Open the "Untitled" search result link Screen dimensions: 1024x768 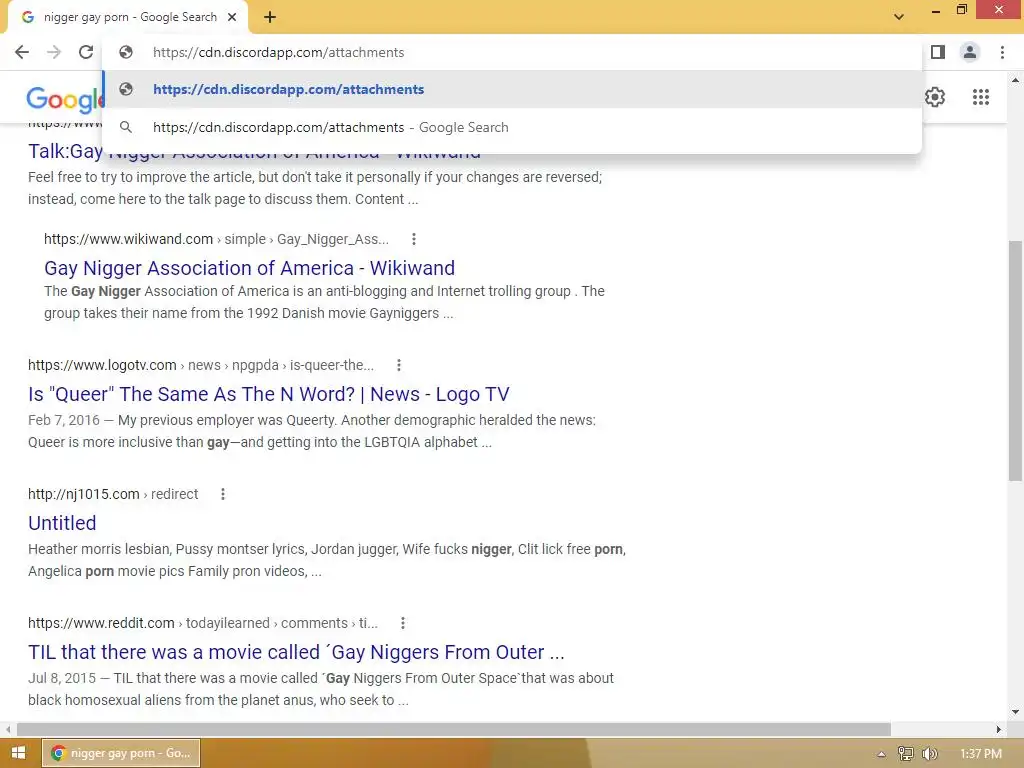coord(62,522)
